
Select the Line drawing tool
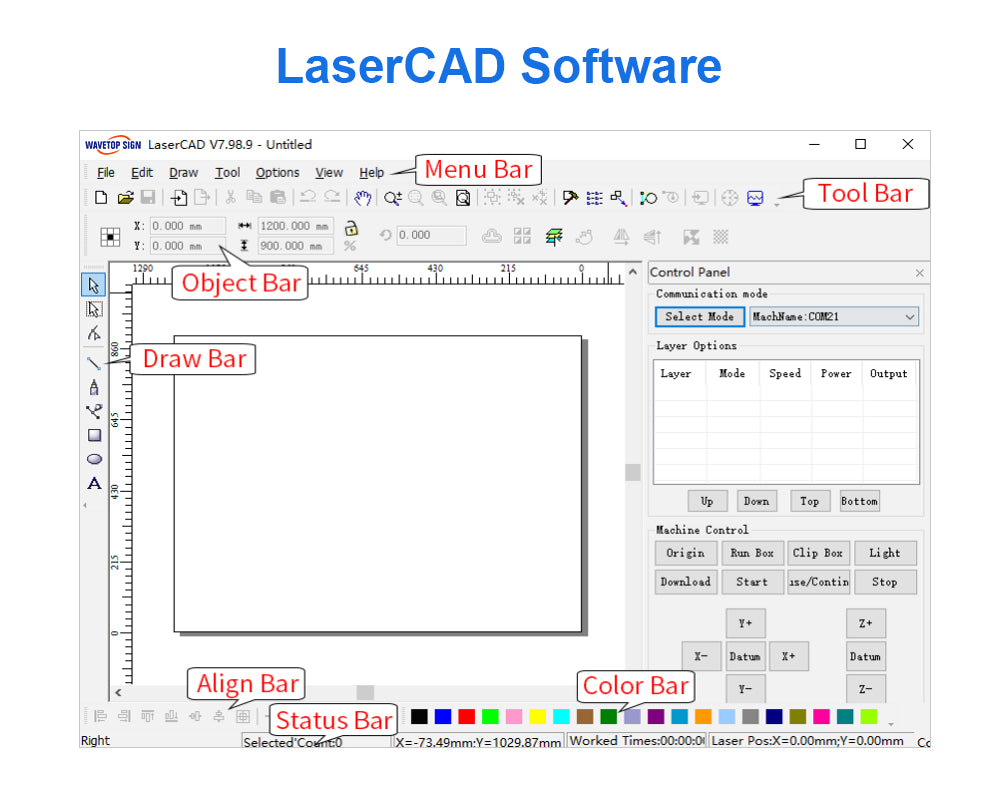click(94, 362)
